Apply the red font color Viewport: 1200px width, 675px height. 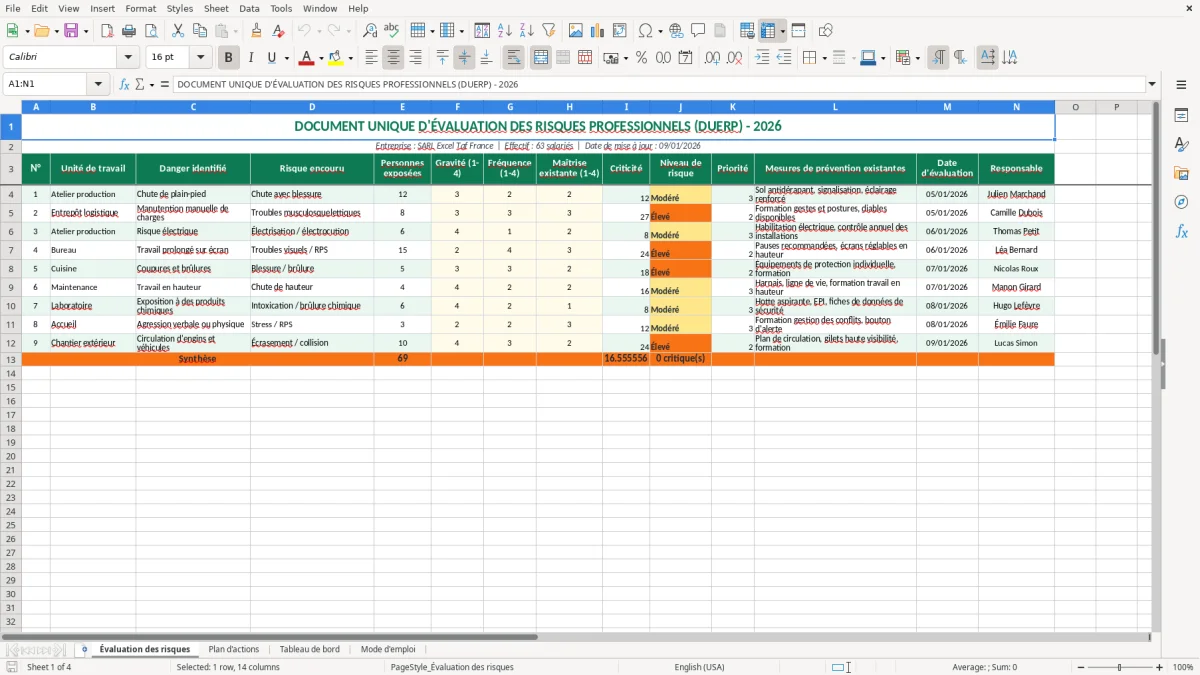click(306, 58)
